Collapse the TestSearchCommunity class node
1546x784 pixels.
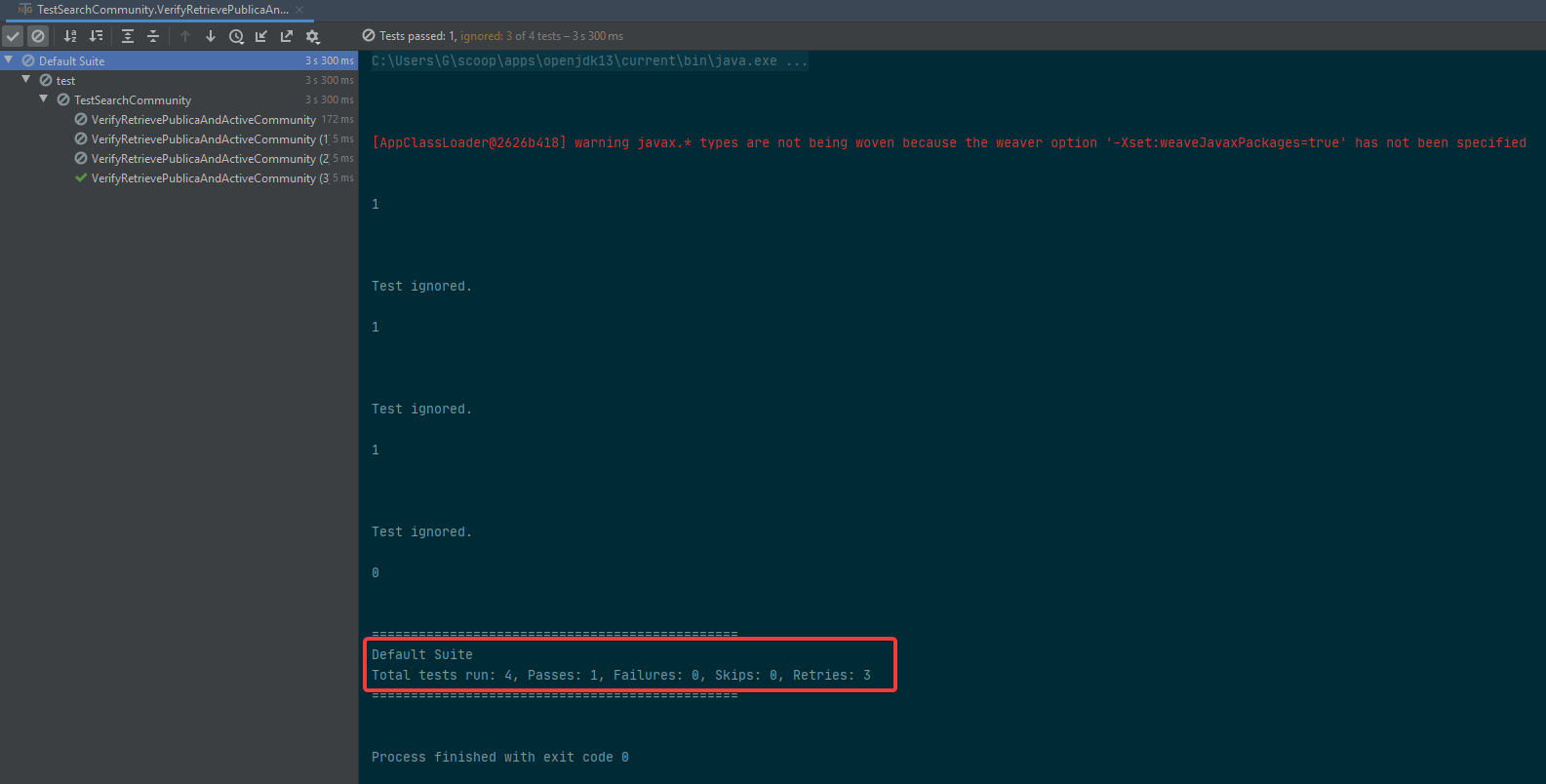44,98
